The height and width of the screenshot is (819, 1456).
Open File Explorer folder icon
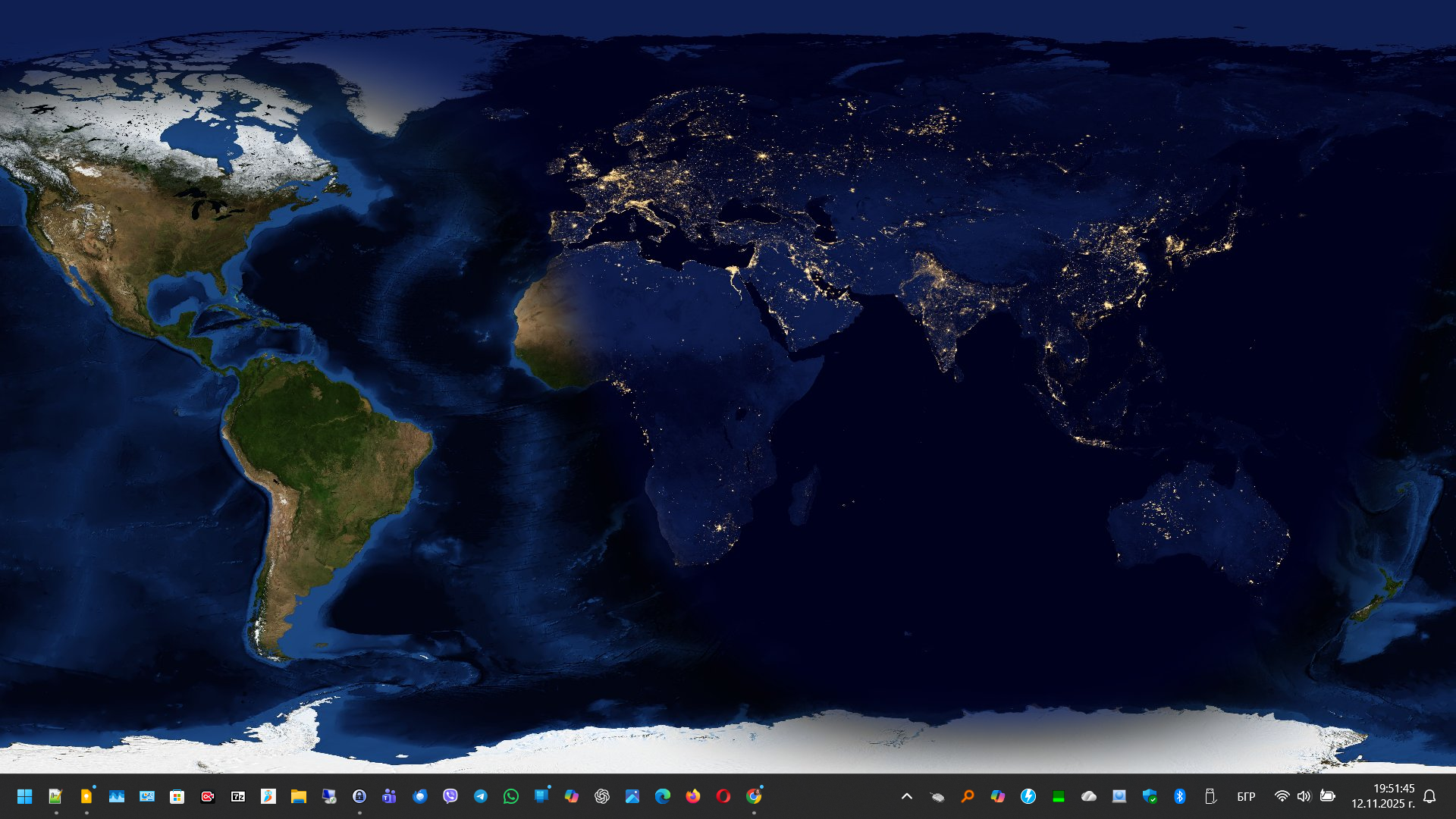[298, 796]
